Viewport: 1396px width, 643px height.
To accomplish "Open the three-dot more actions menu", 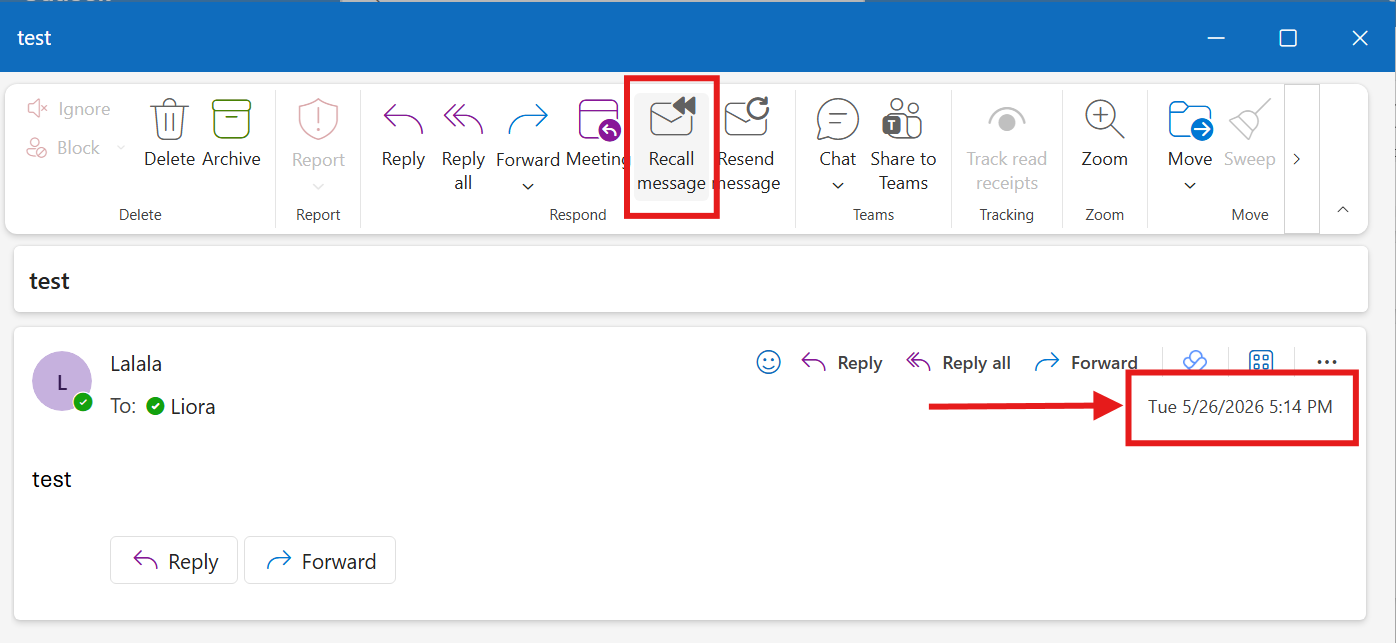I will (1327, 363).
